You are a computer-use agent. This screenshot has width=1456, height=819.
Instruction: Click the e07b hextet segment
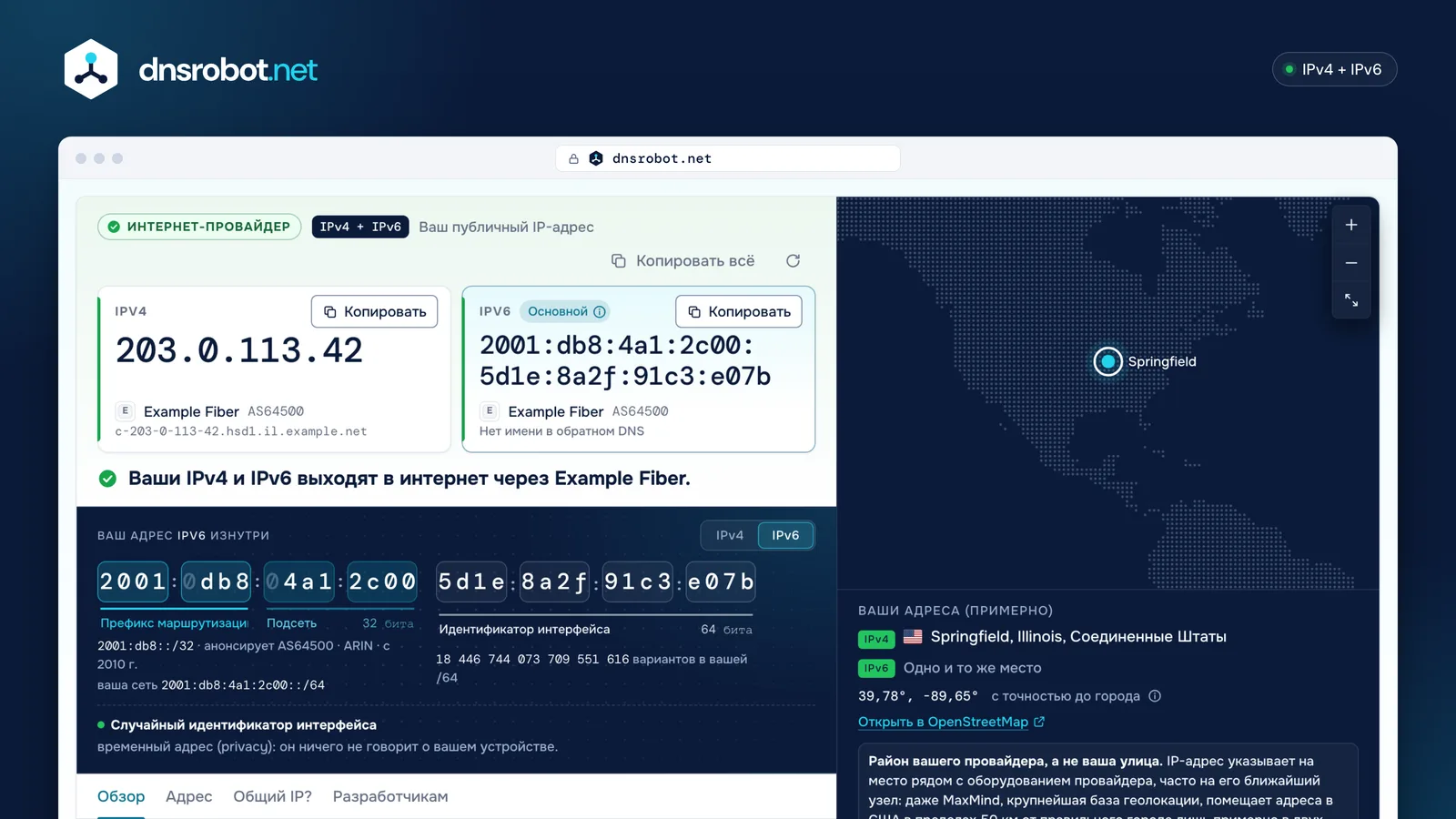click(x=721, y=581)
